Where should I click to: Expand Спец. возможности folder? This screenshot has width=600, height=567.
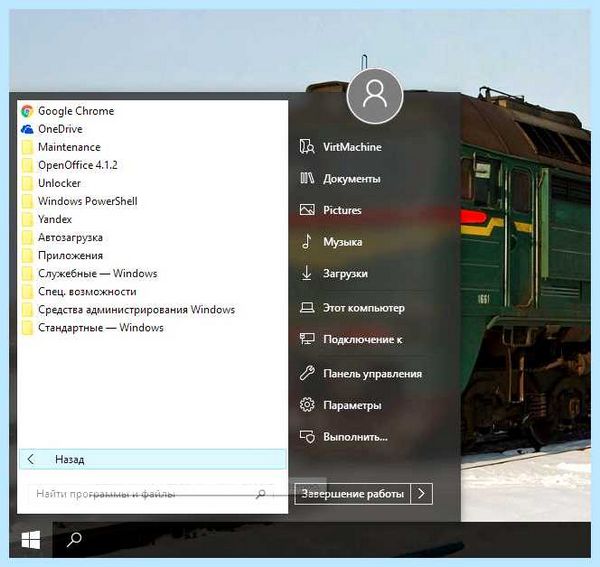(x=152, y=292)
